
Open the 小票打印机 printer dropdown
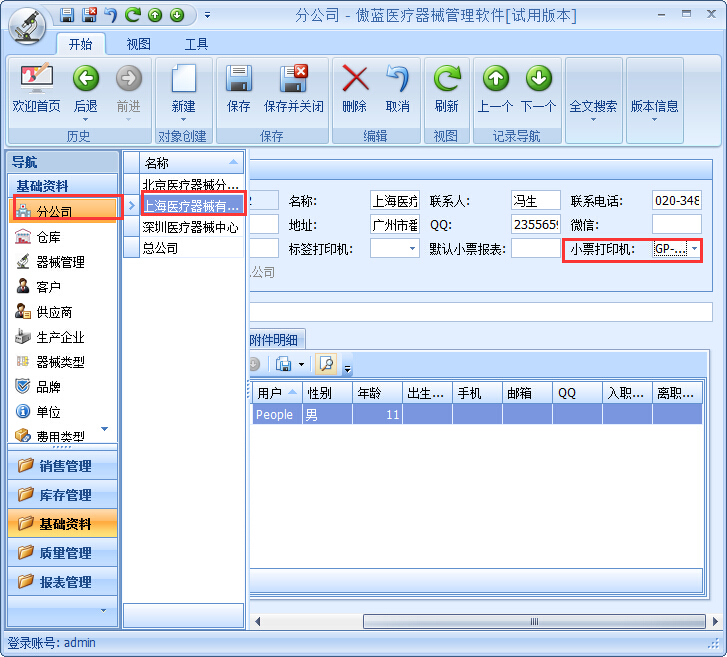pos(693,249)
